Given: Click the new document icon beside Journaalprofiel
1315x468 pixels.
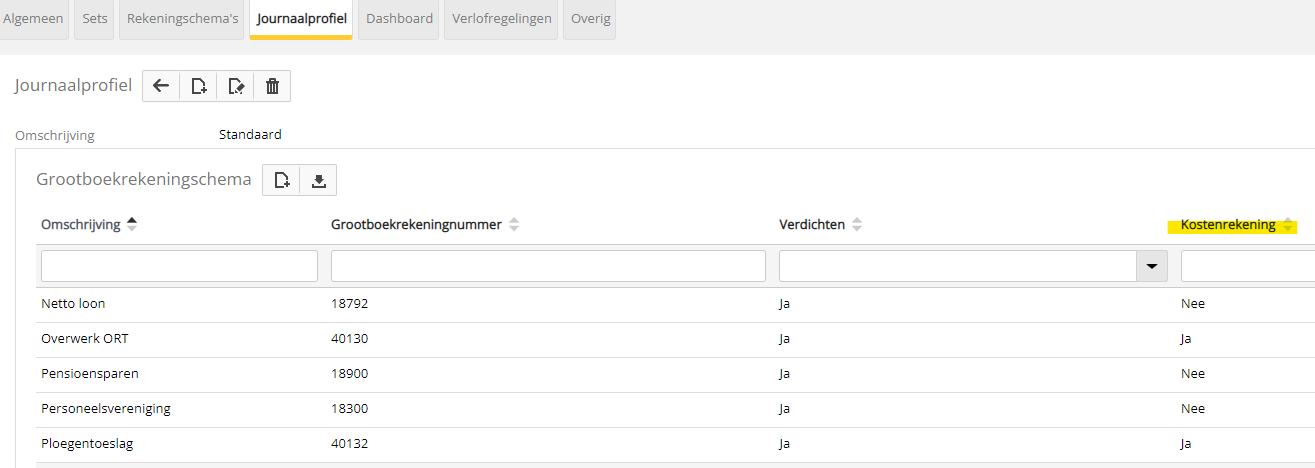Looking at the screenshot, I should click(x=198, y=86).
